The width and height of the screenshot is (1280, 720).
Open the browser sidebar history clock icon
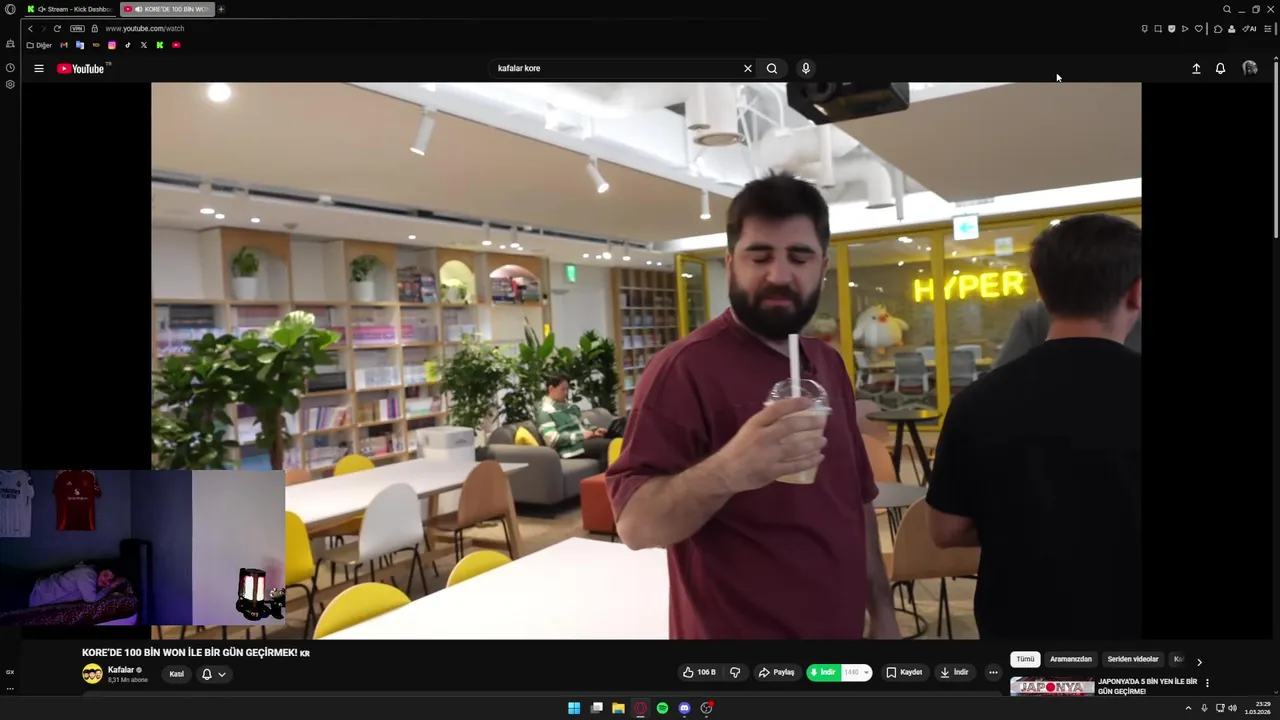click(x=10, y=68)
